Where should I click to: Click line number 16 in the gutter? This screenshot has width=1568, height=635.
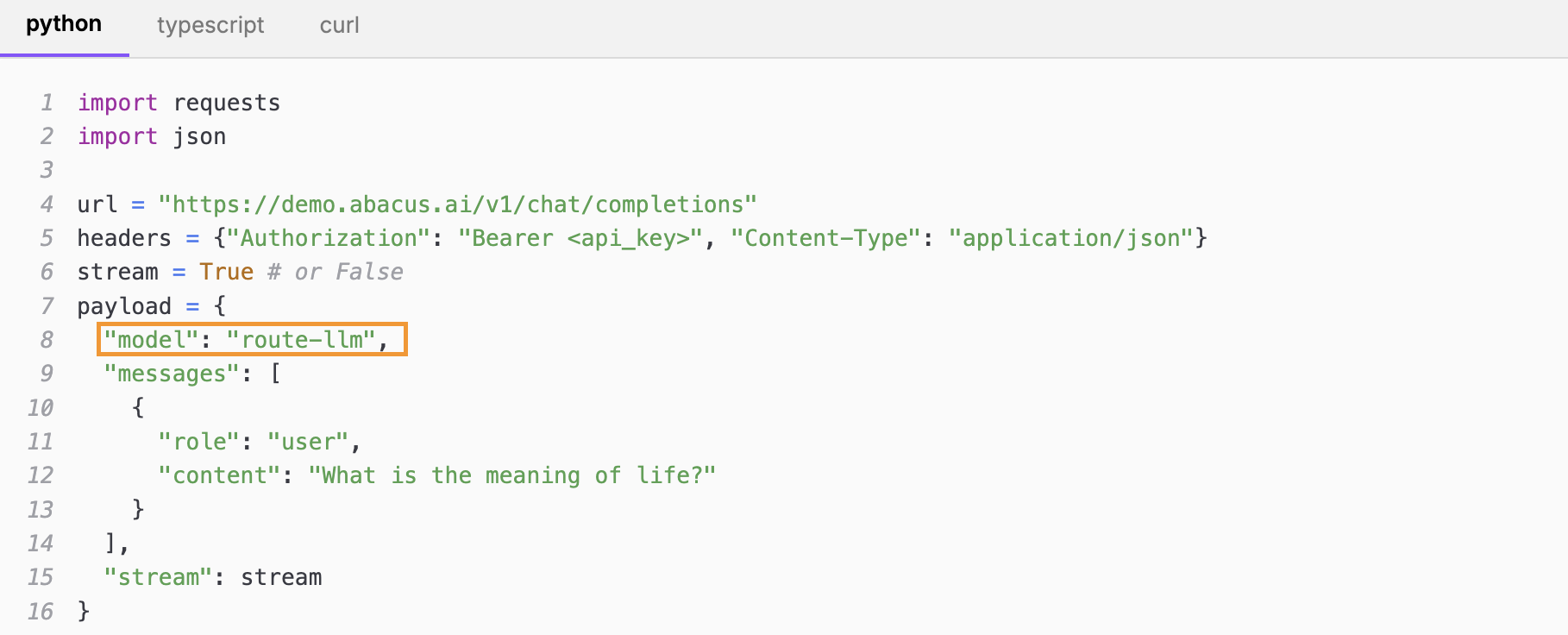(41, 612)
